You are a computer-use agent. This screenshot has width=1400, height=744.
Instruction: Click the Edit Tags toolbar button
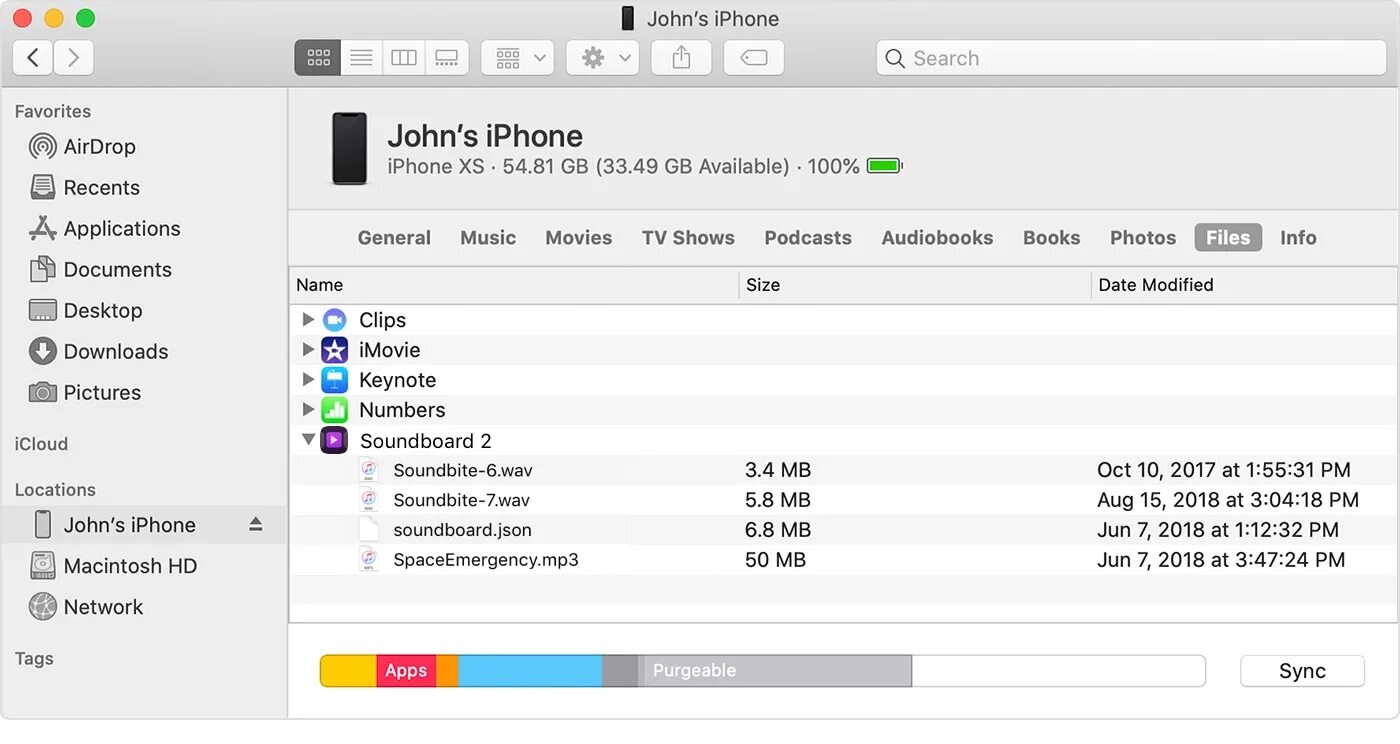(754, 58)
